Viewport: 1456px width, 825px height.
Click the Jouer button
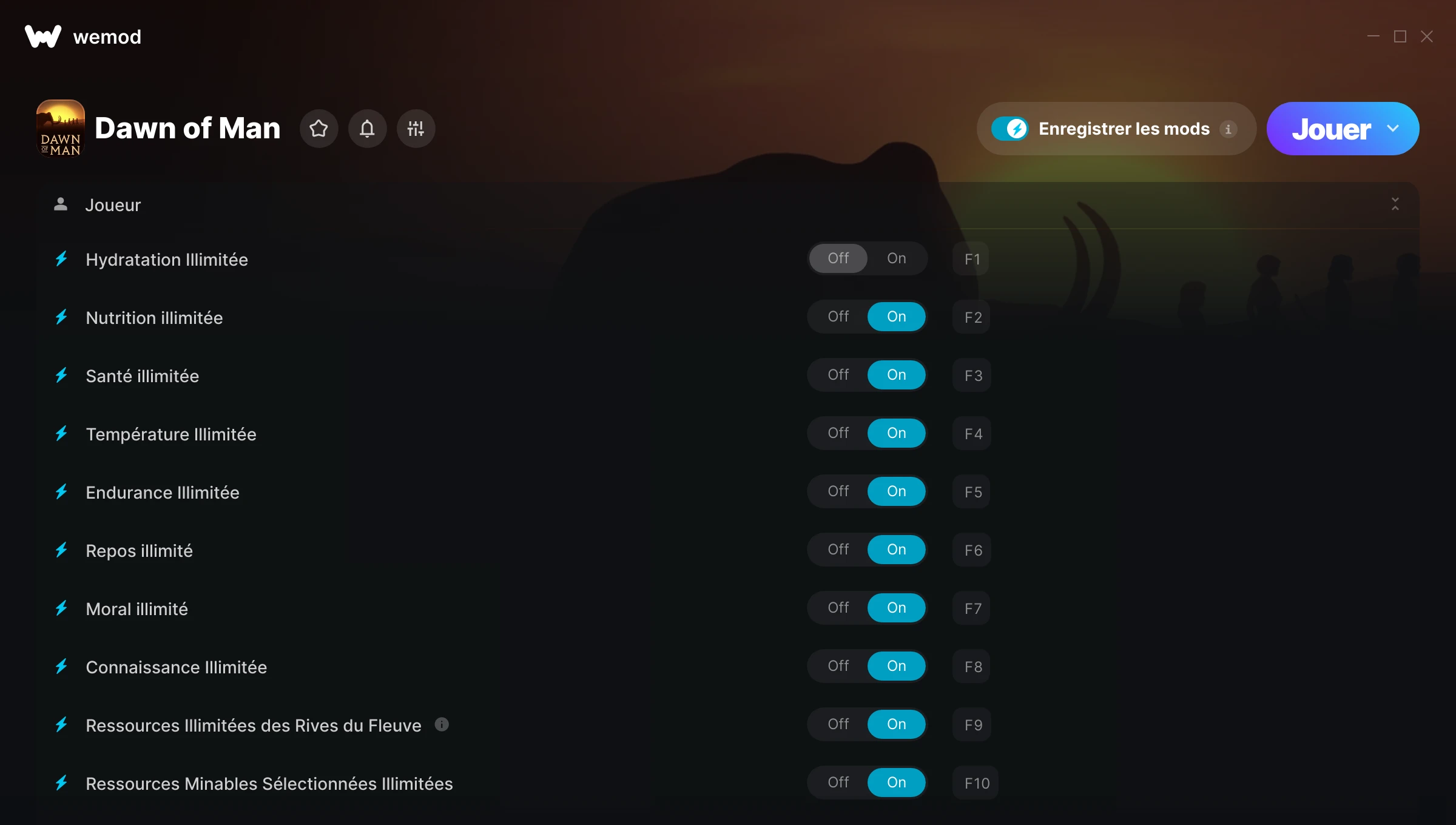click(x=1330, y=129)
